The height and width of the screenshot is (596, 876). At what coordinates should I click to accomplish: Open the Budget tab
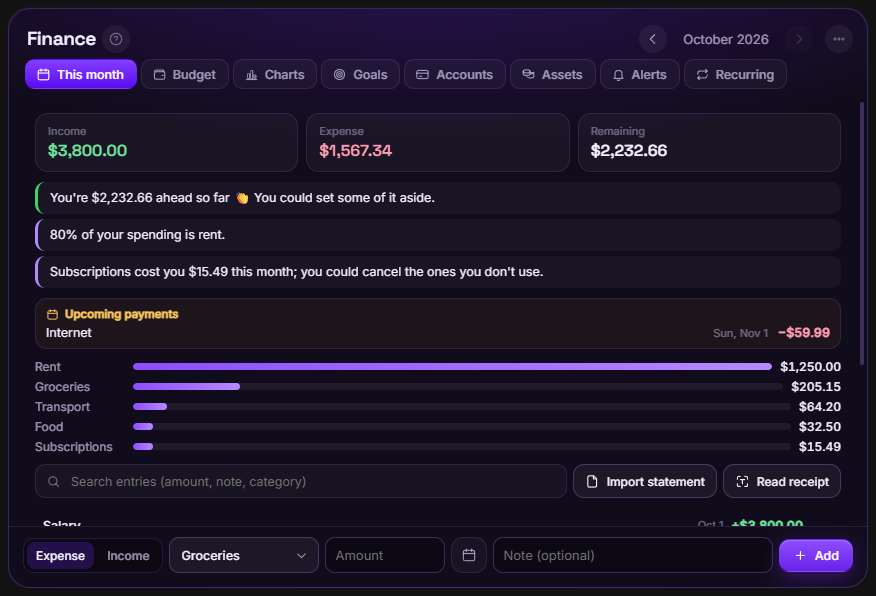pos(184,74)
